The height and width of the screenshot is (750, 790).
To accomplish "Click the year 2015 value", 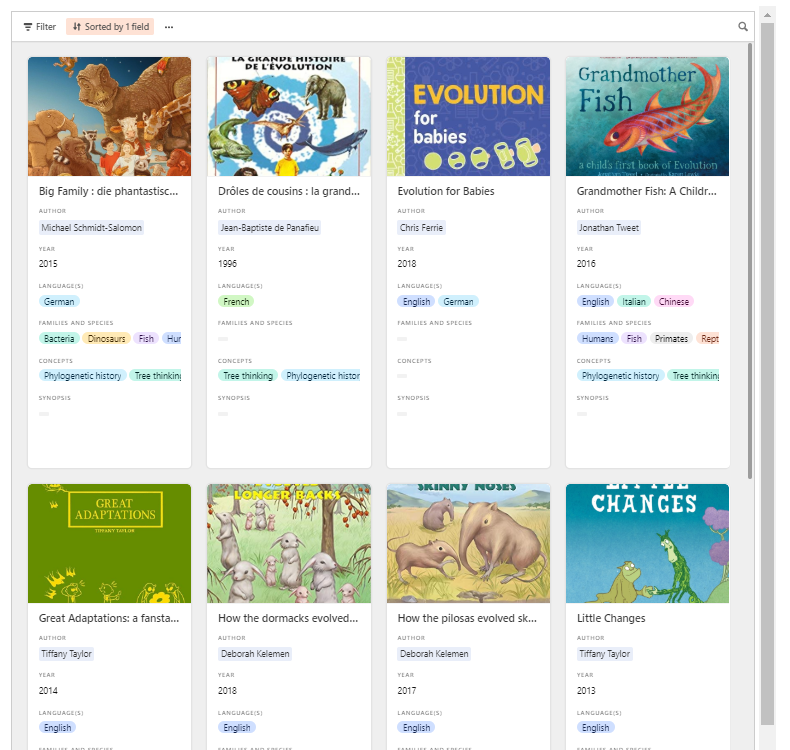I will pyautogui.click(x=48, y=263).
